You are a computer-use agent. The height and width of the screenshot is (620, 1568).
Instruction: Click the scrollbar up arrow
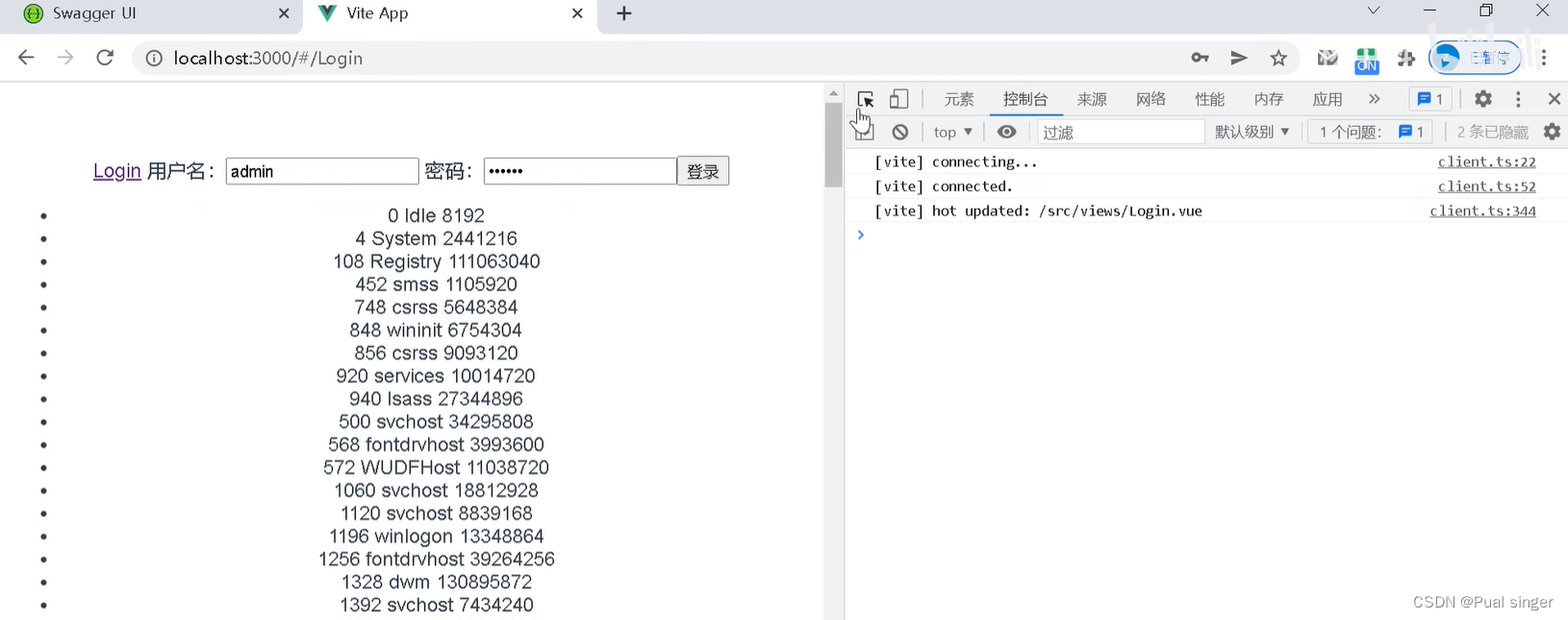coord(833,93)
